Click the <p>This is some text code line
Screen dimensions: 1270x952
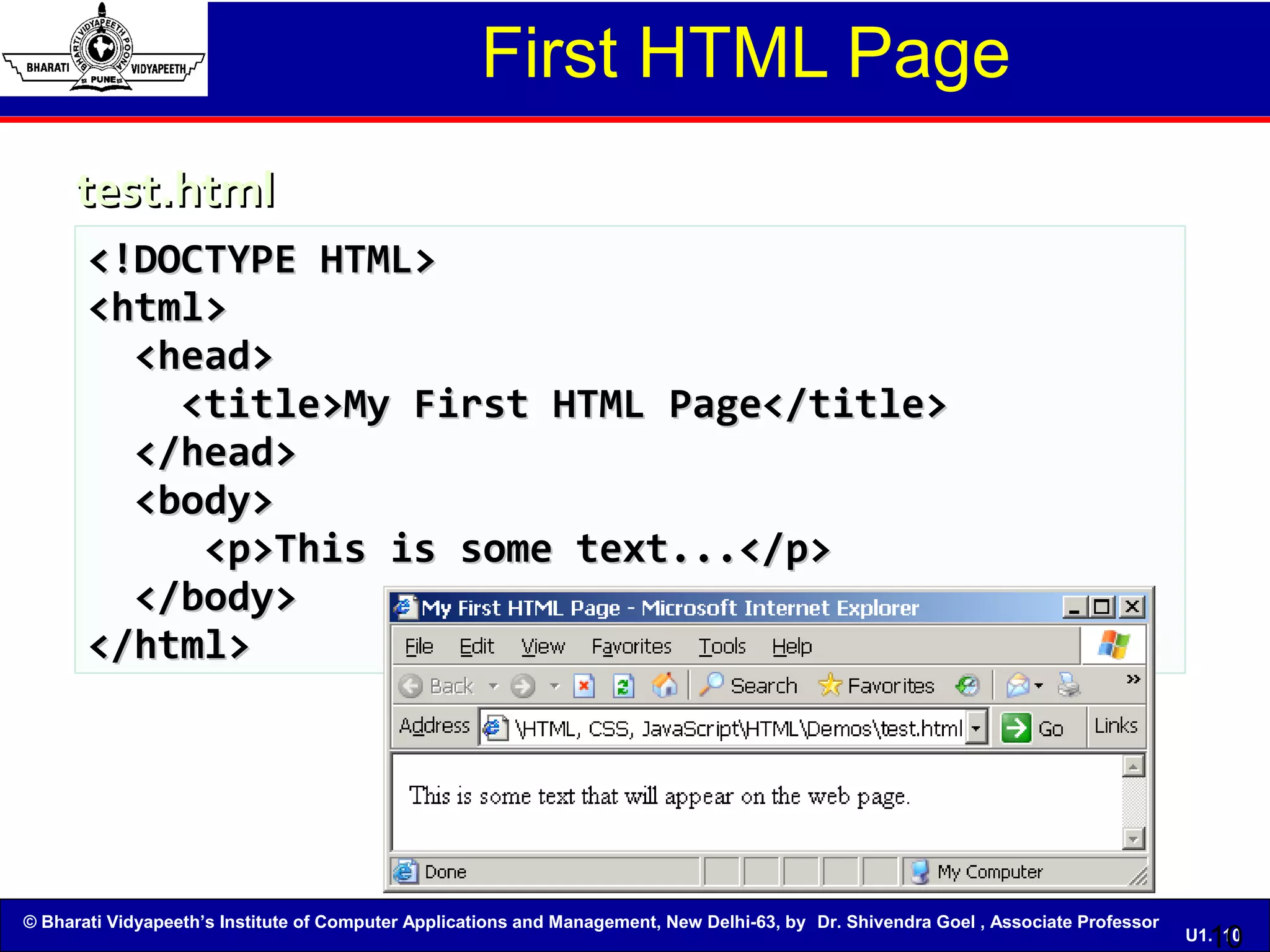tap(518, 550)
